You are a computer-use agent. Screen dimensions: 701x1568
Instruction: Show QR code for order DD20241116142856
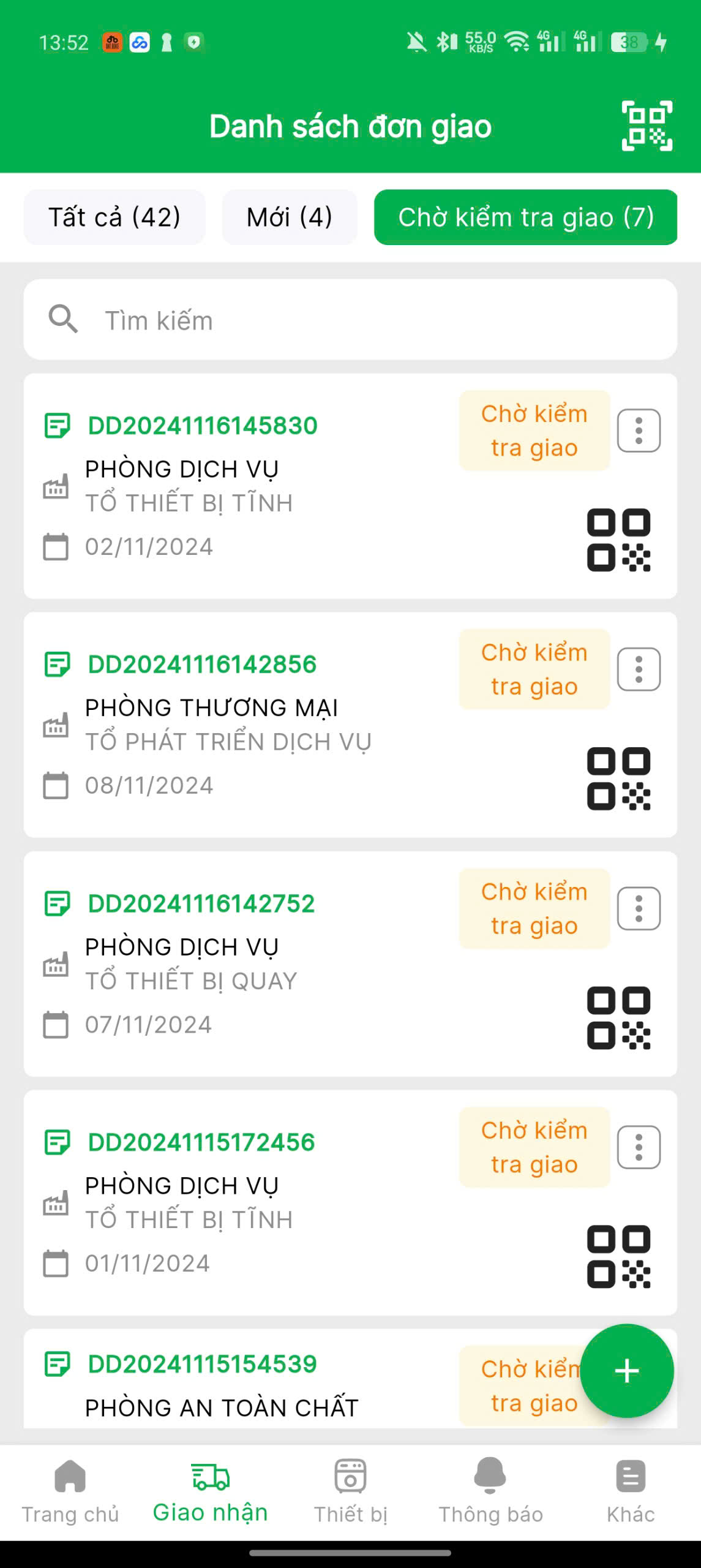(618, 778)
